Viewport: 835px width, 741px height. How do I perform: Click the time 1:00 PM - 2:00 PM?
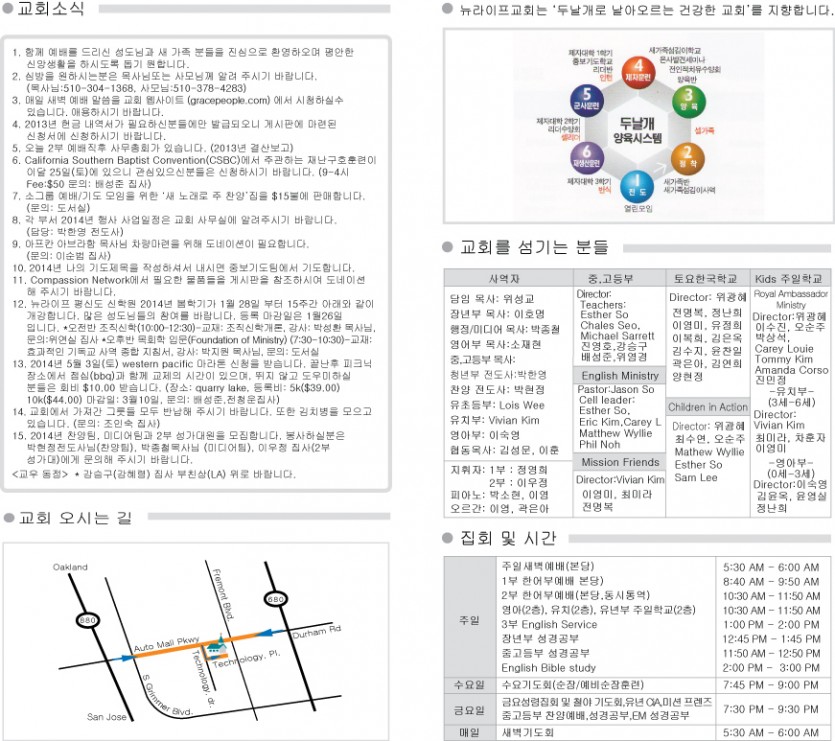coord(771,624)
